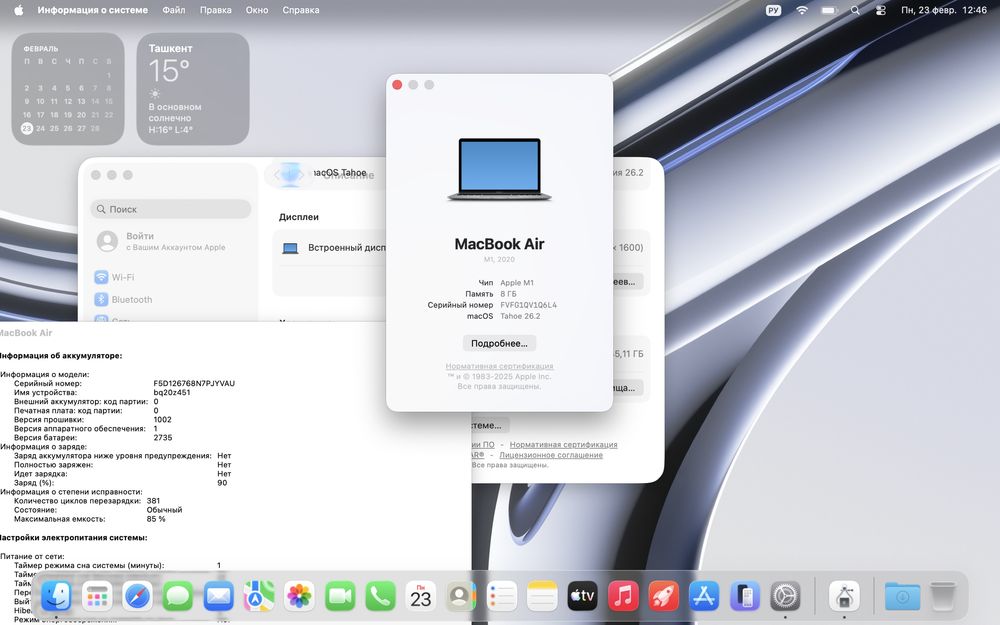Open the Файл menu
The image size is (1000, 625).
tap(173, 10)
